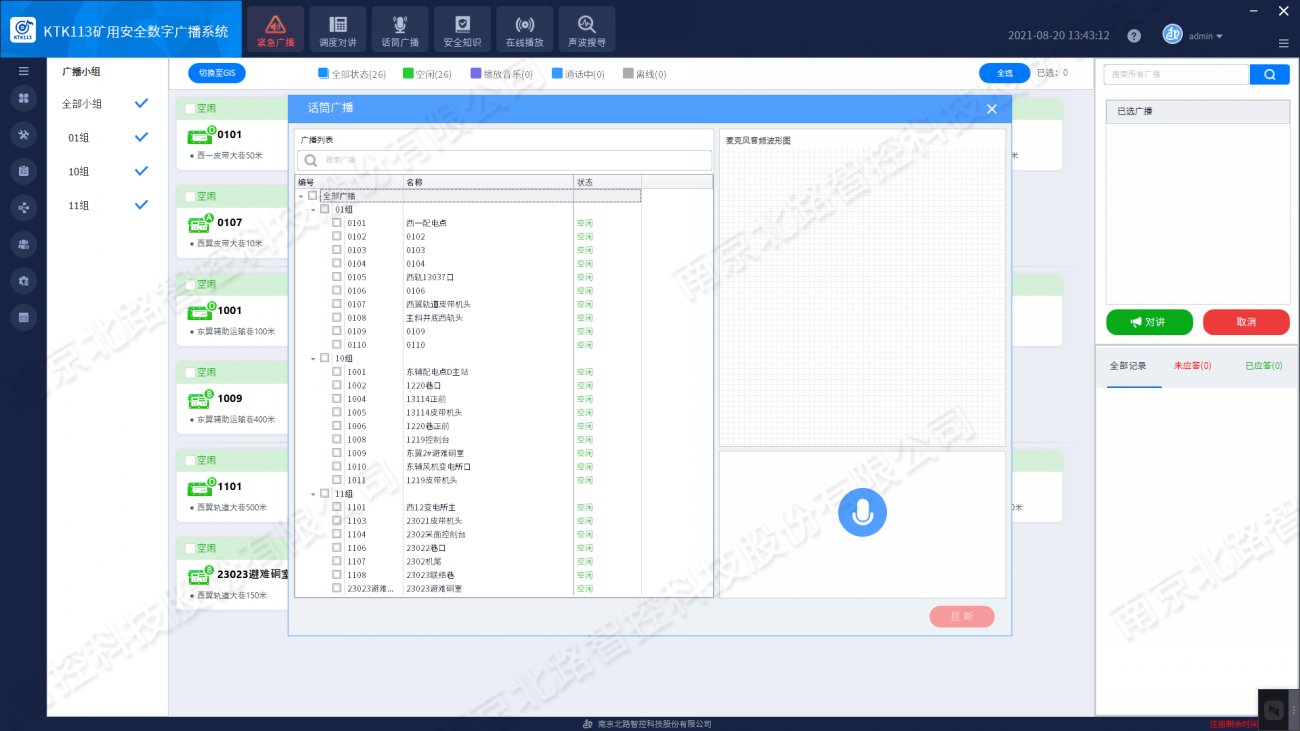
Task: Check the 全部广播 checkbox in tree
Action: coord(313,196)
